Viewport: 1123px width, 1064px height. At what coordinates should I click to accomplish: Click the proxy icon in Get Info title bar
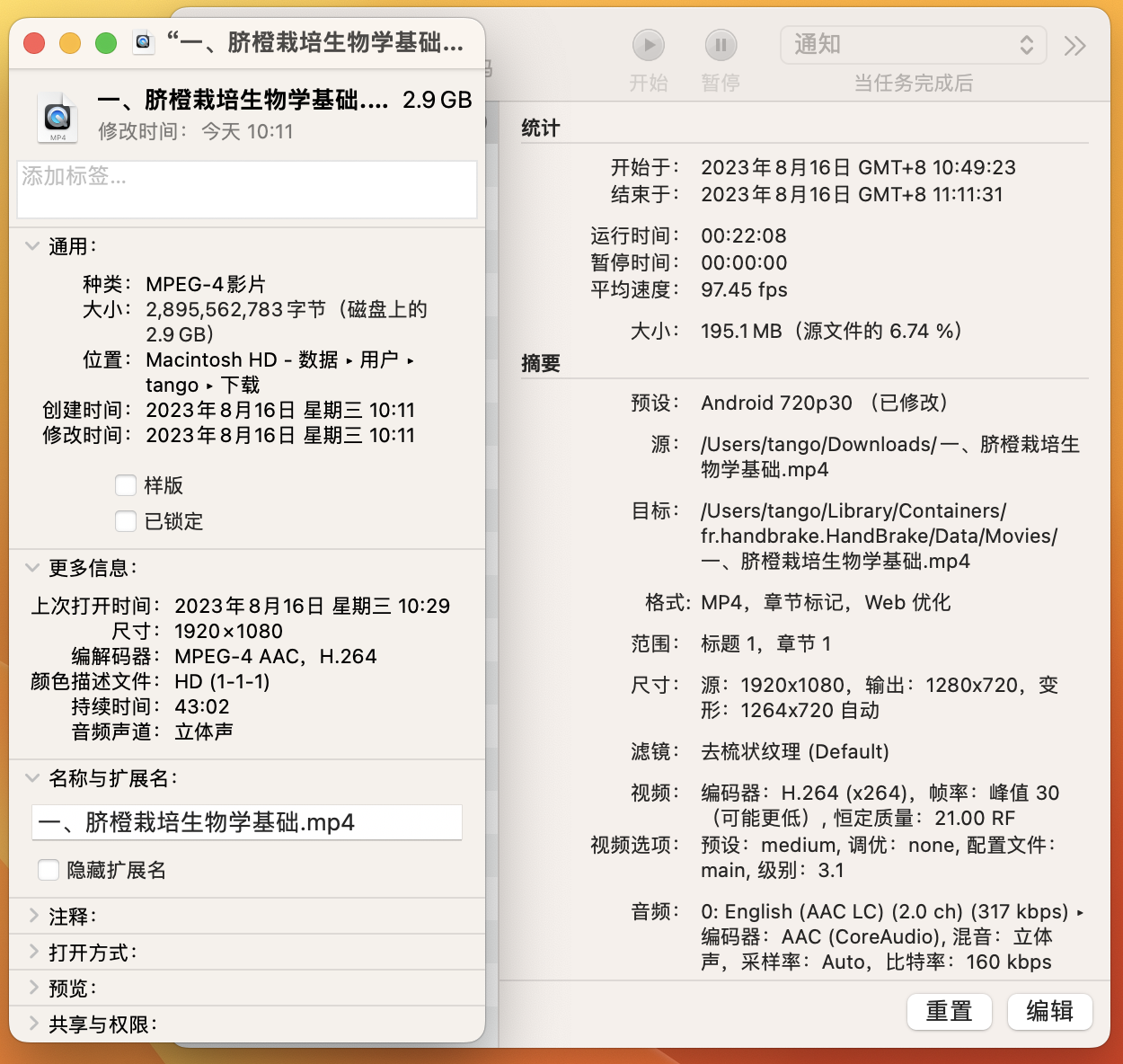[143, 42]
